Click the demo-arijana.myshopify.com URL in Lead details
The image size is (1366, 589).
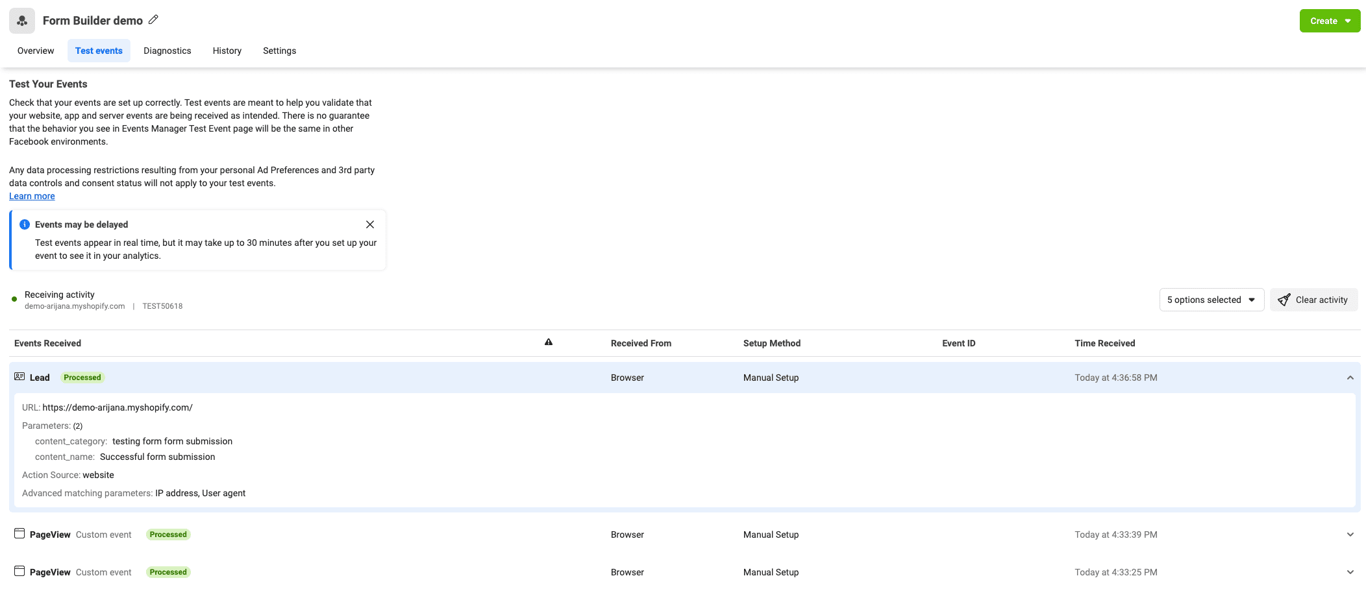[x=118, y=408]
